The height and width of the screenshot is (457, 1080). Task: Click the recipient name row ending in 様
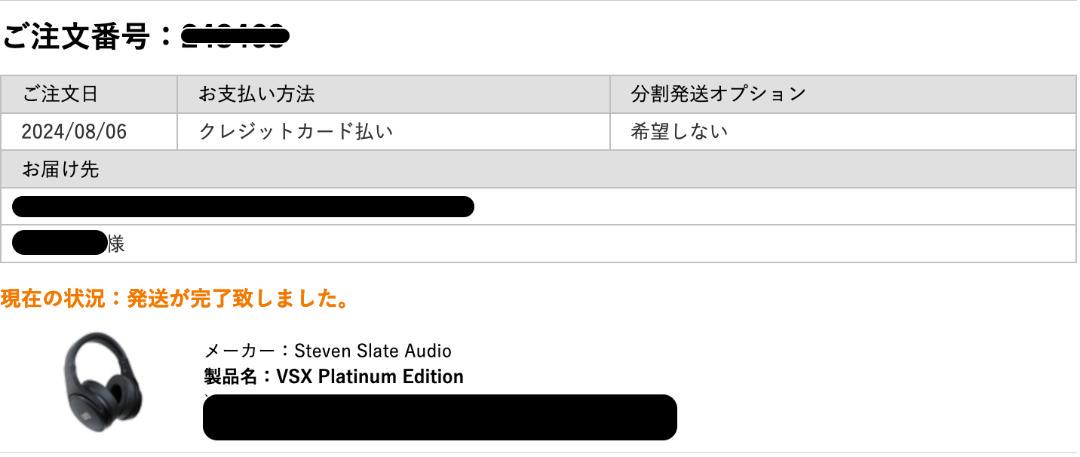tap(538, 244)
